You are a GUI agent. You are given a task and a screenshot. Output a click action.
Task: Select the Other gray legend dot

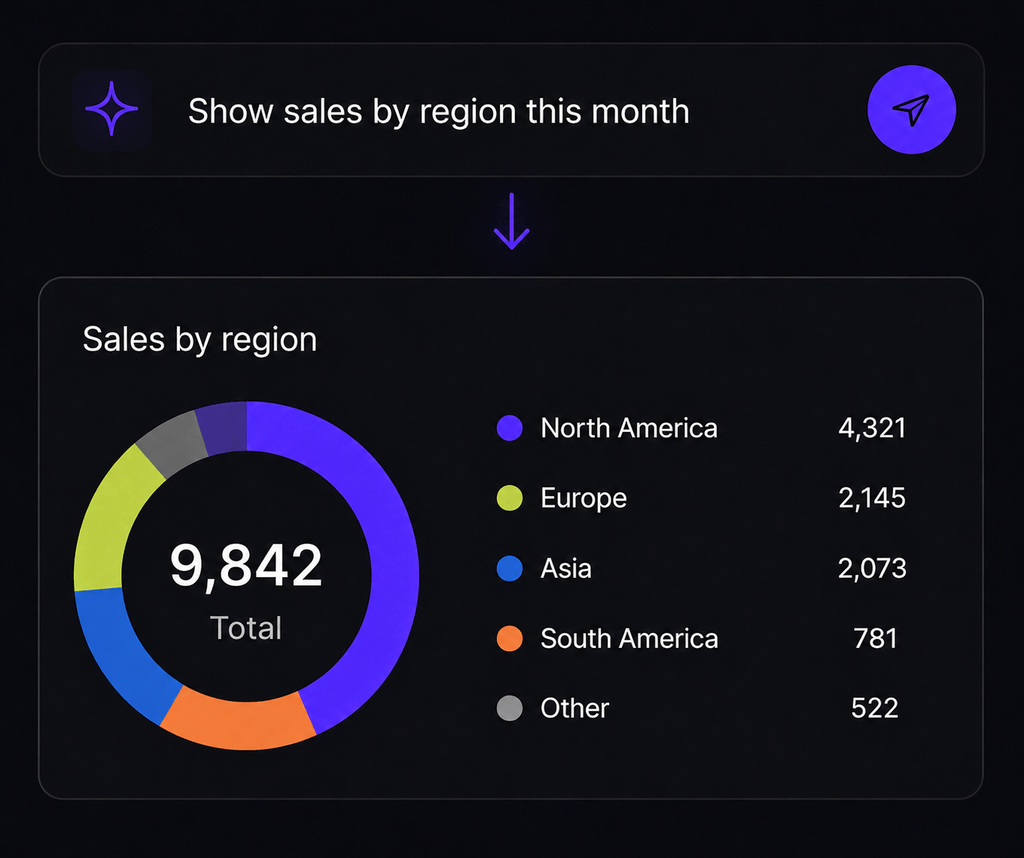coord(509,708)
